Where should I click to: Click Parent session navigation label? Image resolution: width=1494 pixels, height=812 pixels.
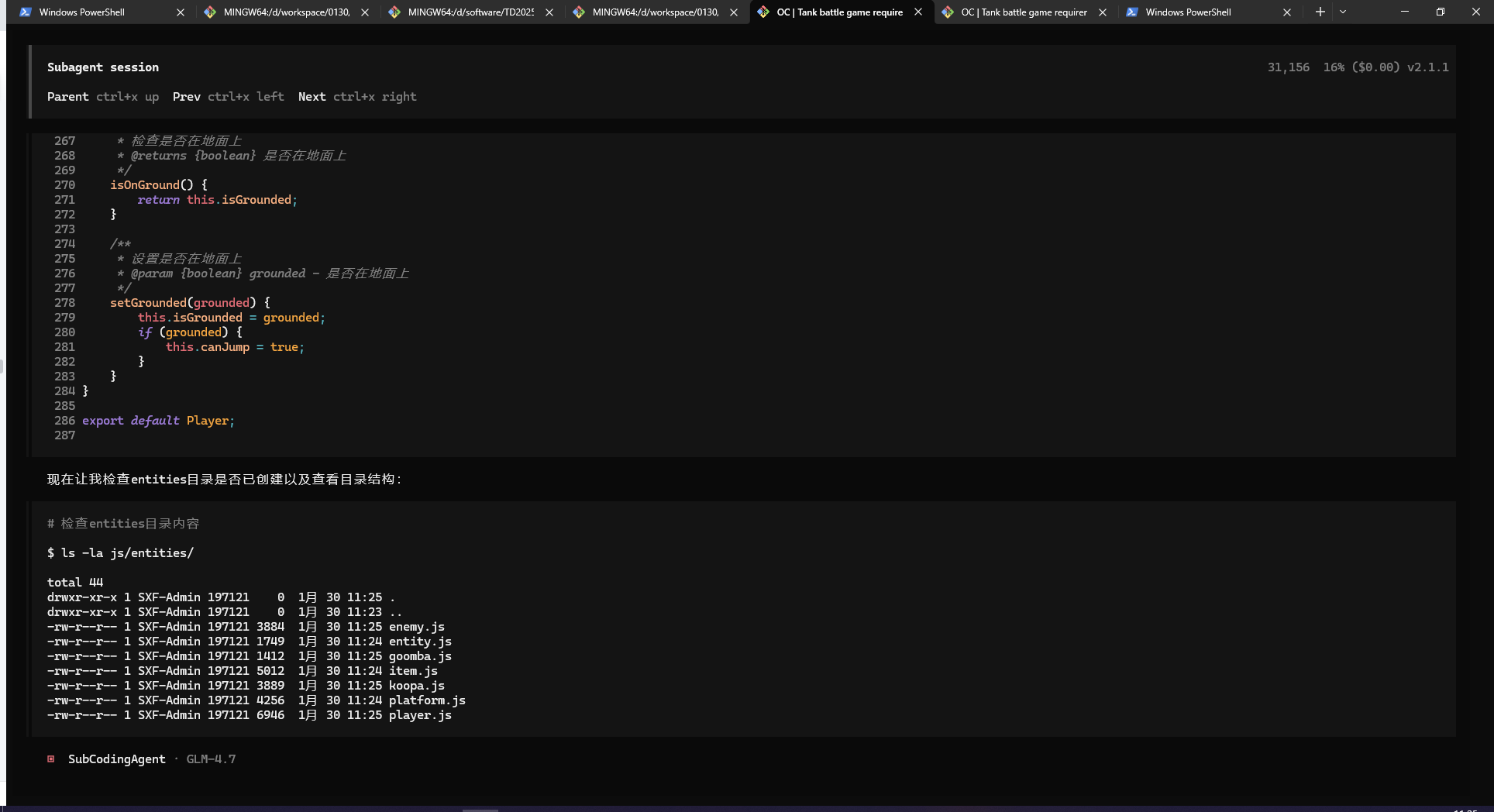67,97
